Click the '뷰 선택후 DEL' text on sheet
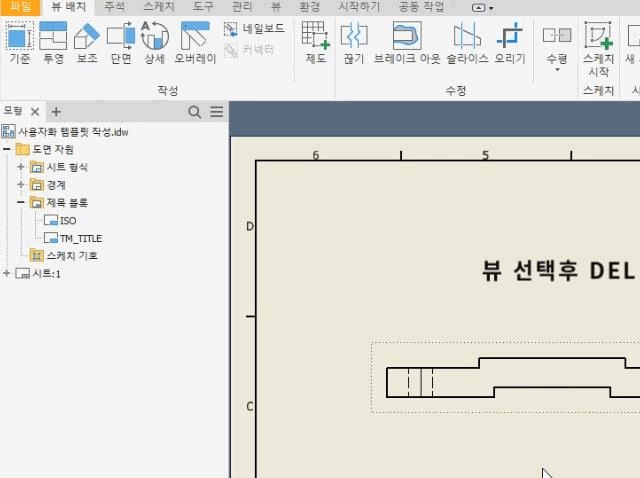Image resolution: width=640 pixels, height=478 pixels. click(x=559, y=270)
